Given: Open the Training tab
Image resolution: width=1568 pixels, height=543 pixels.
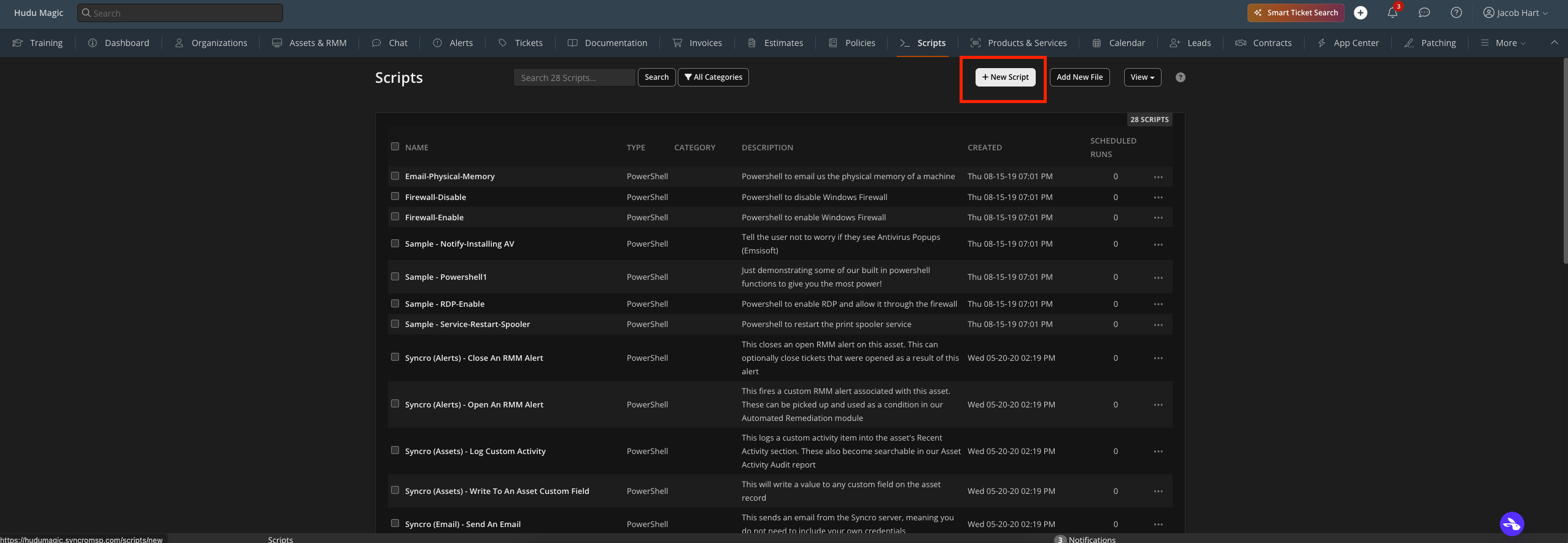Looking at the screenshot, I should pos(37,43).
